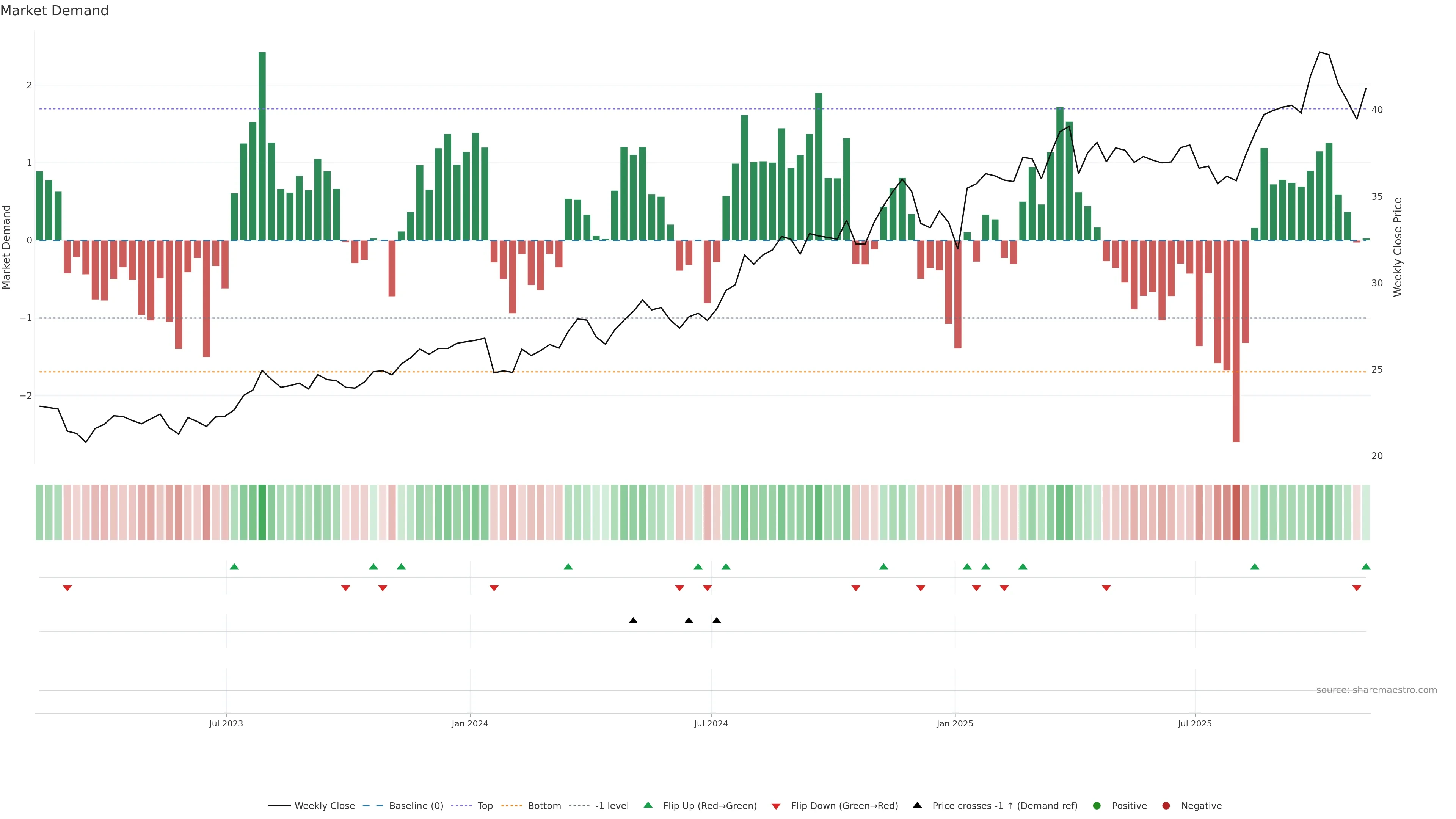Click the black Price crosses -1 triangle legend icon
The image size is (1456, 819).
917,805
